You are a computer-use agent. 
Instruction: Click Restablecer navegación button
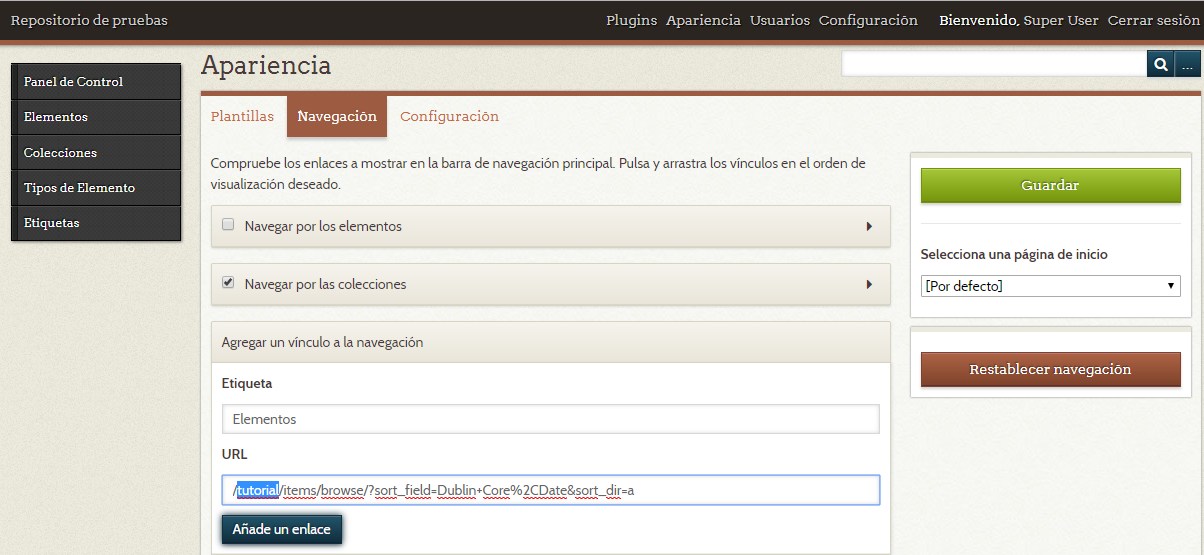[1050, 369]
